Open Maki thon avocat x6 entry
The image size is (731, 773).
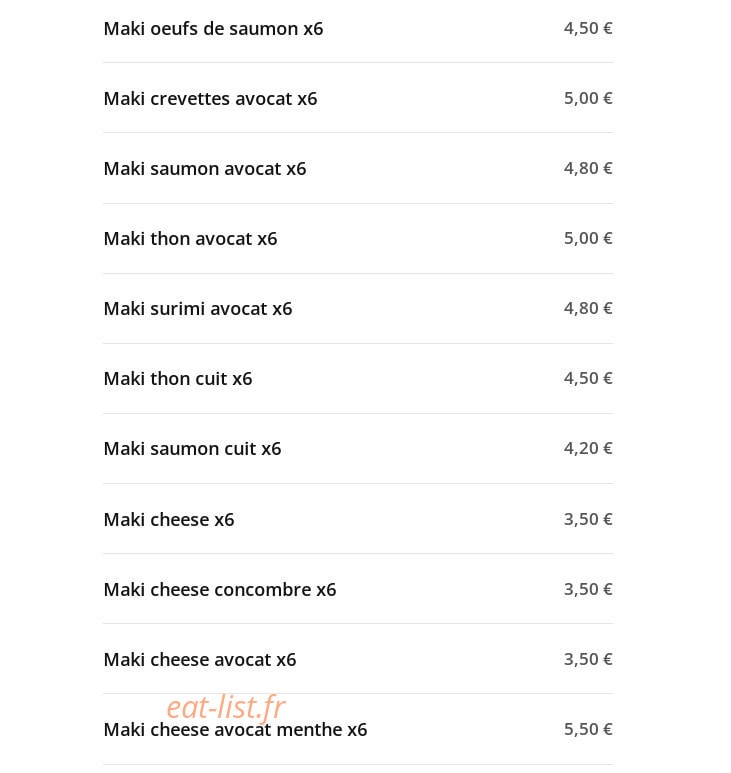[x=190, y=239]
